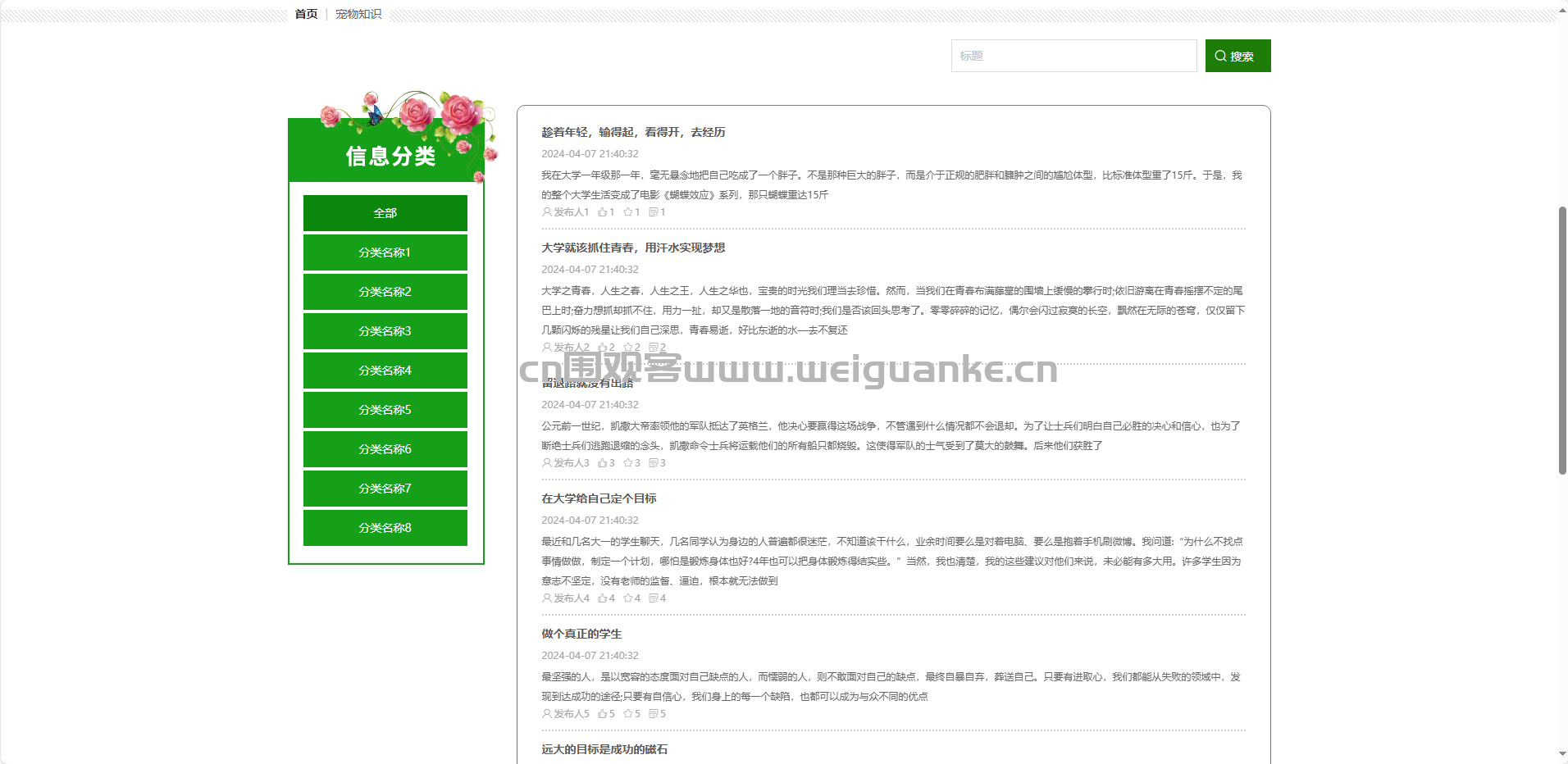Choose category 分类名称1

click(385, 252)
